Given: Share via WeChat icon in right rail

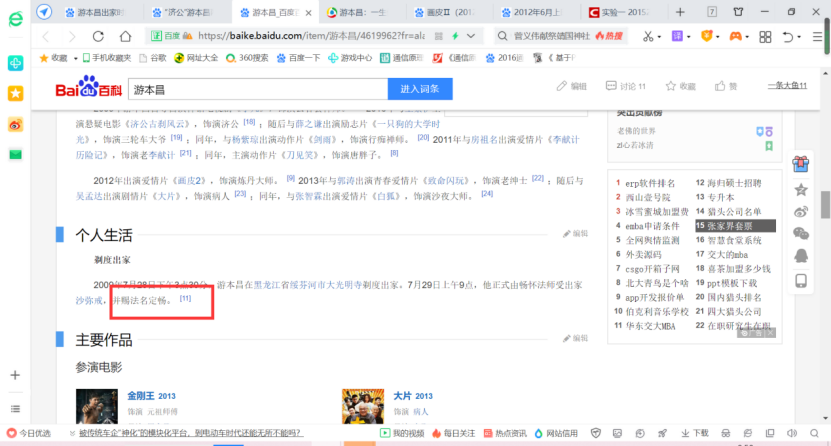Looking at the screenshot, I should (x=801, y=233).
